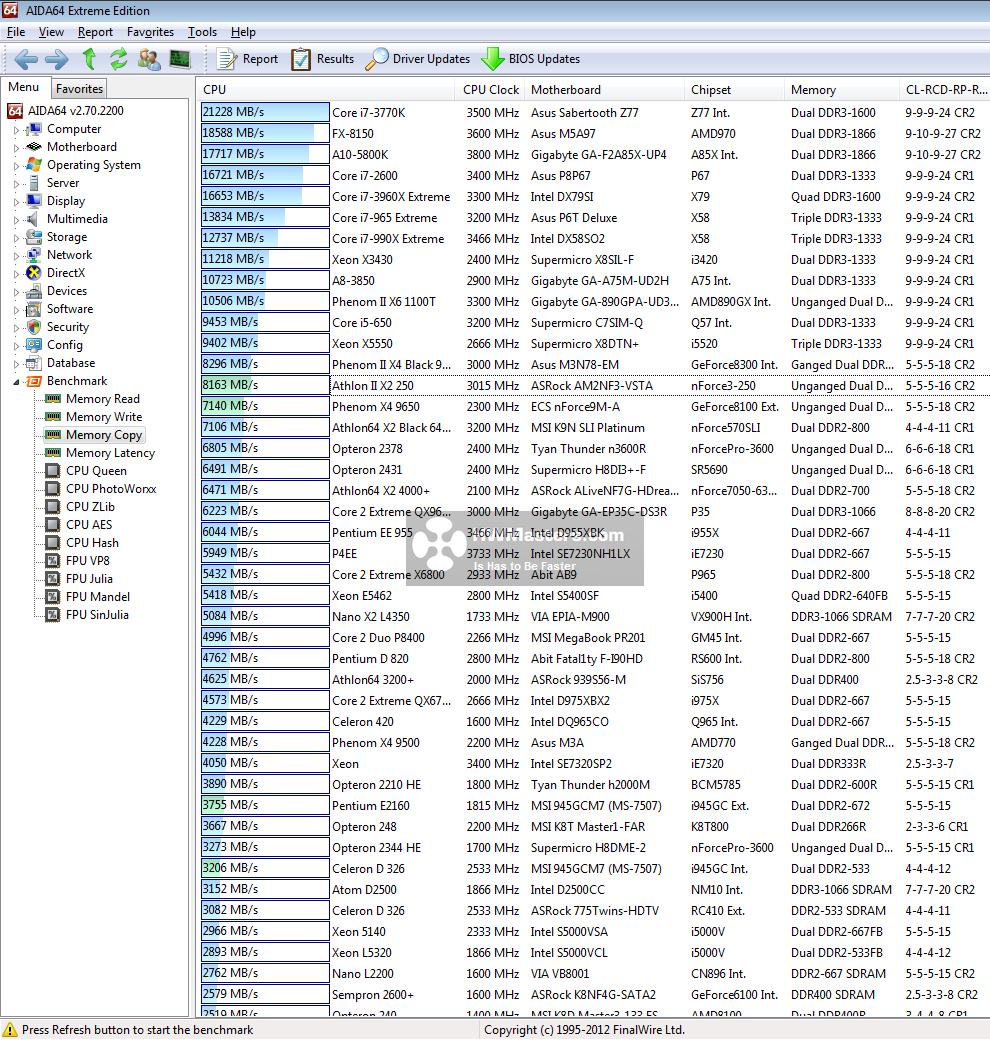Expand the Network tree node
The width and height of the screenshot is (990, 1040).
(x=17, y=255)
